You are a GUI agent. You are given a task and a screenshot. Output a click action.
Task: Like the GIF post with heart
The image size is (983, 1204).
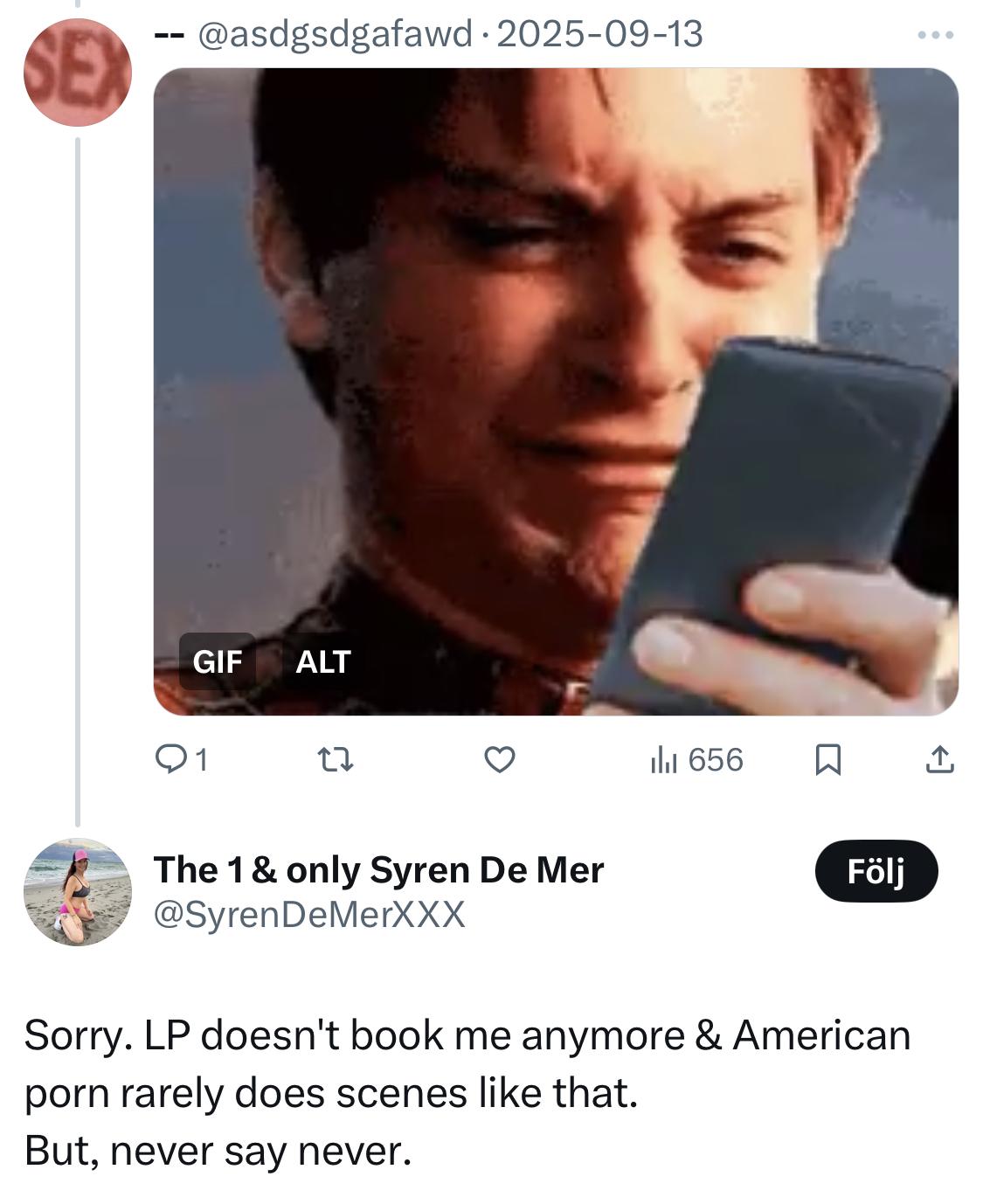point(499,760)
